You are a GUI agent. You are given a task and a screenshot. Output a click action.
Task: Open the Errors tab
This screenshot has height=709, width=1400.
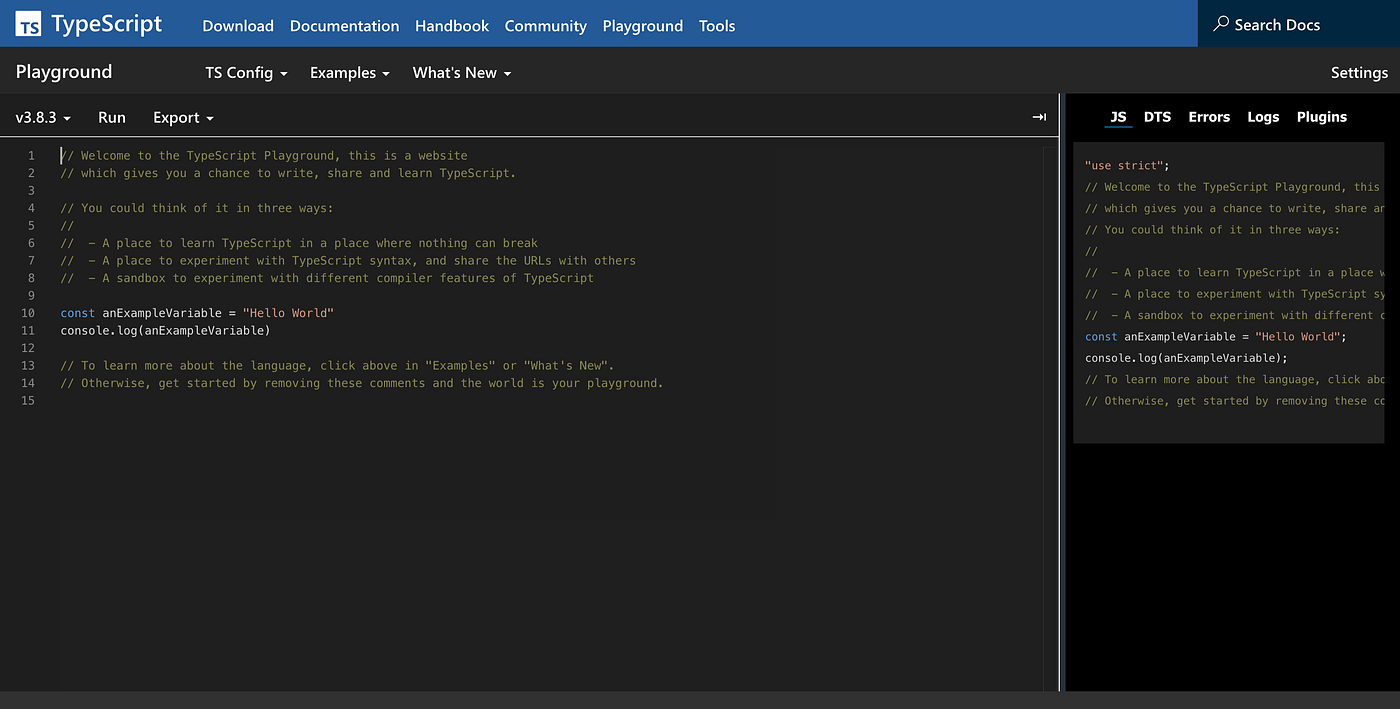pyautogui.click(x=1209, y=117)
